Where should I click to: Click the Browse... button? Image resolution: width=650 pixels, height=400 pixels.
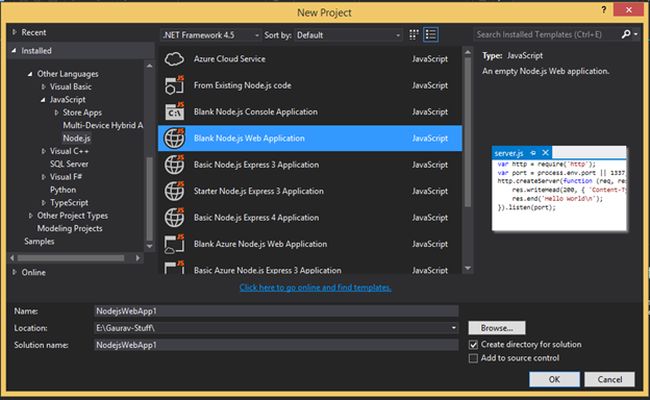click(497, 328)
